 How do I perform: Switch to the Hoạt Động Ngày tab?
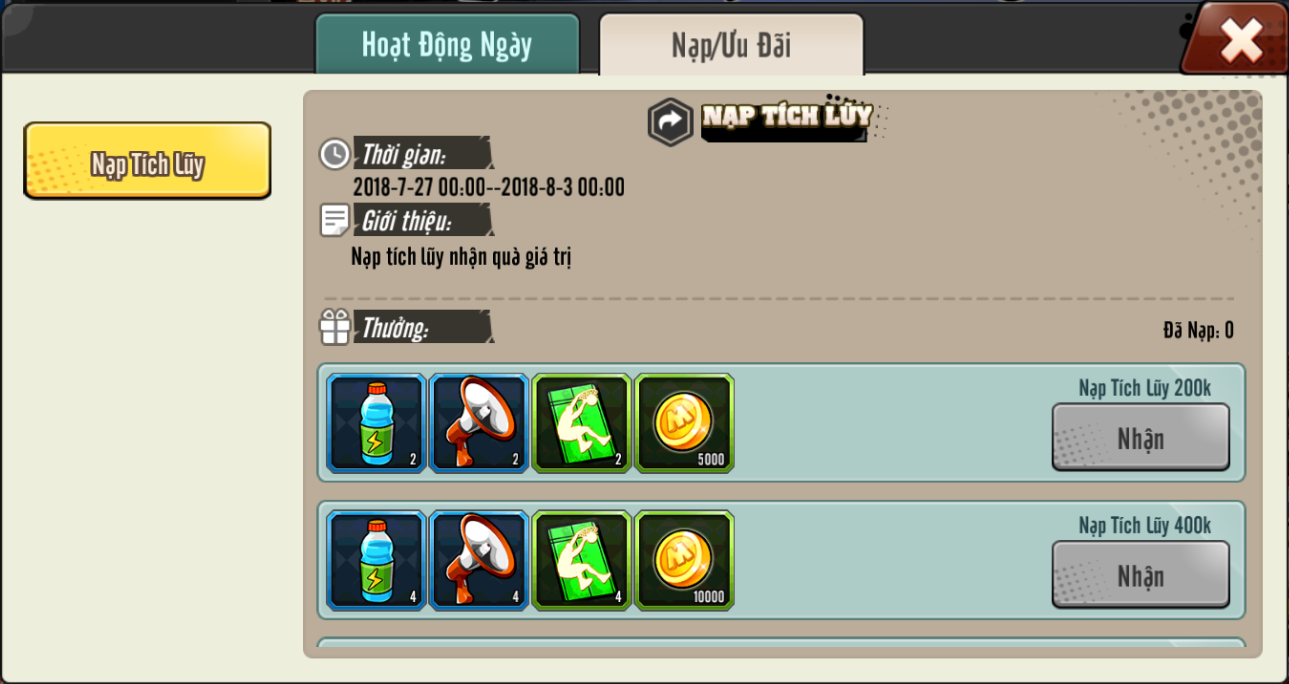coord(447,45)
